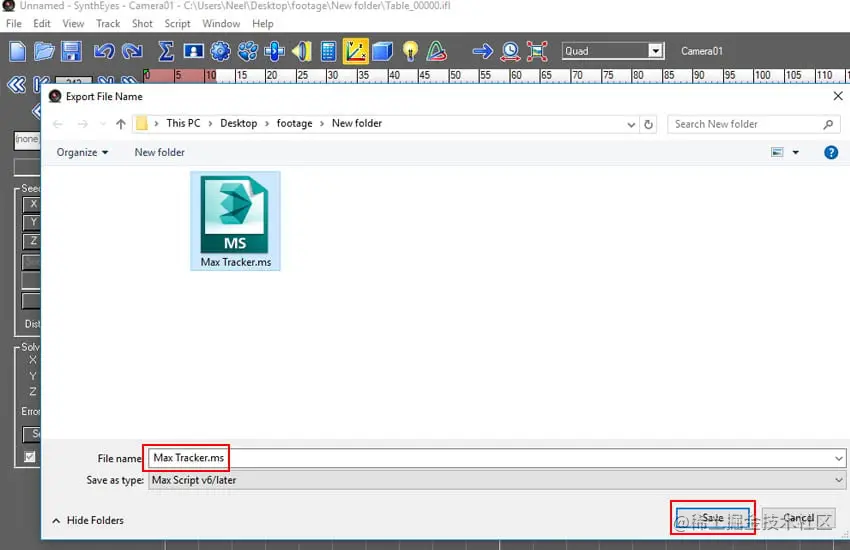Screen dimensions: 850x550
Task: Open dialog help question mark icon
Action: tap(830, 153)
